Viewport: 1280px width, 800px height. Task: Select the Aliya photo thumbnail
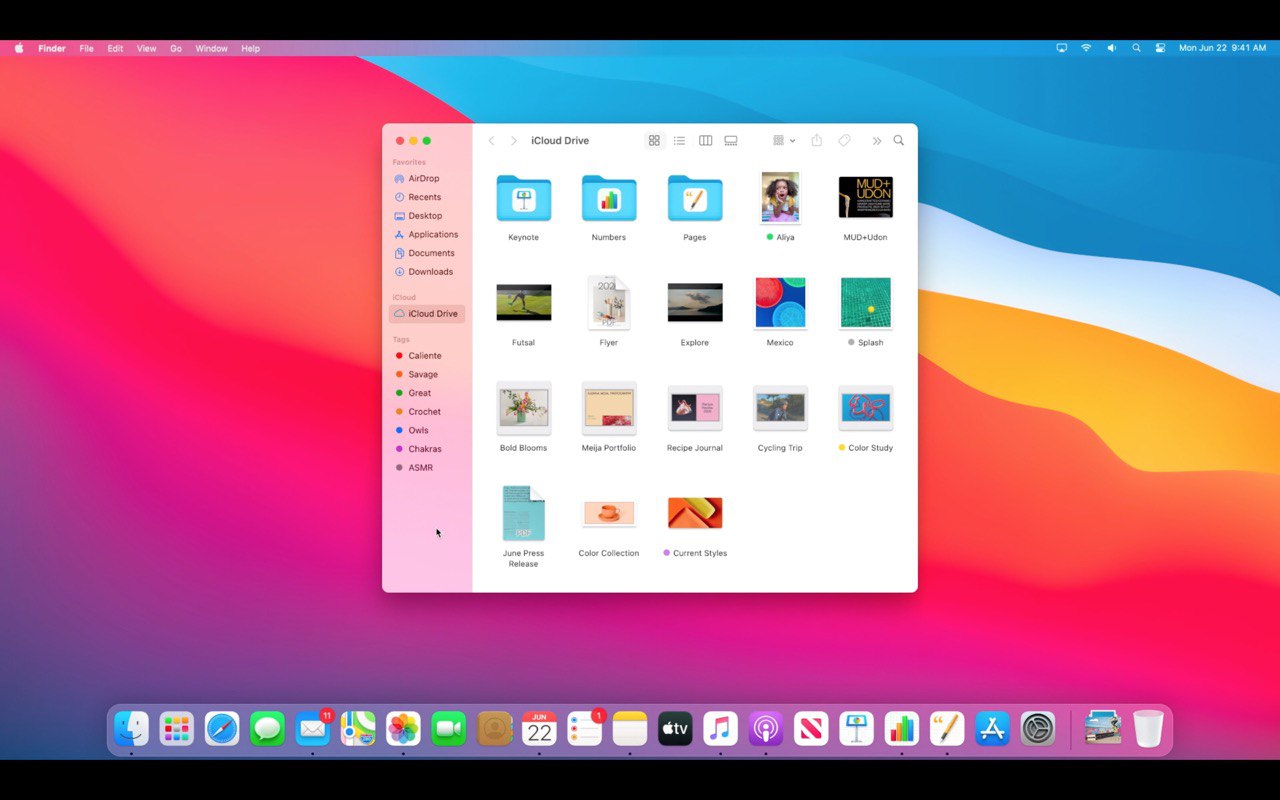[780, 197]
